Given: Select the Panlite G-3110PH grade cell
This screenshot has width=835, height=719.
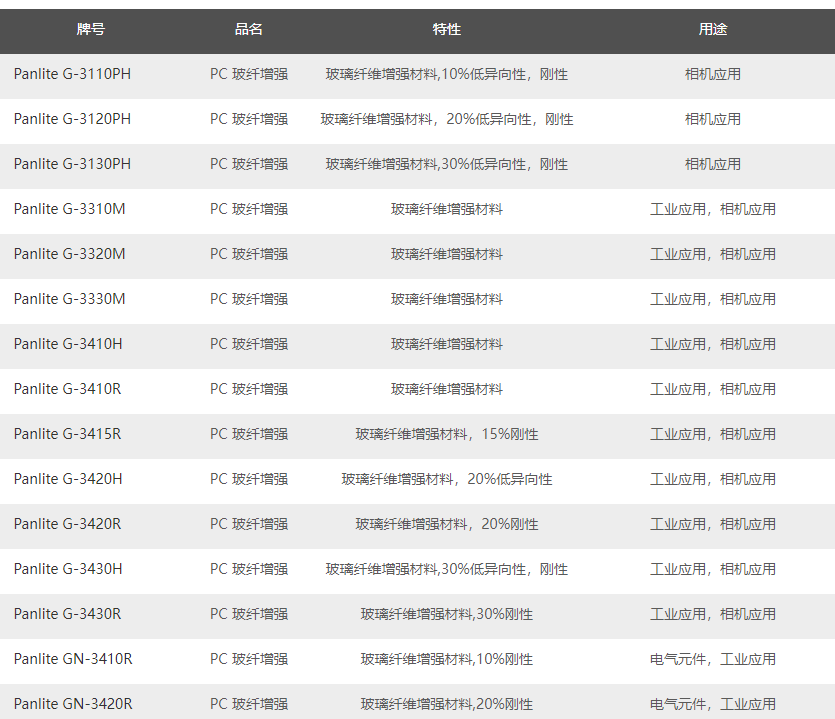Looking at the screenshot, I should (72, 75).
